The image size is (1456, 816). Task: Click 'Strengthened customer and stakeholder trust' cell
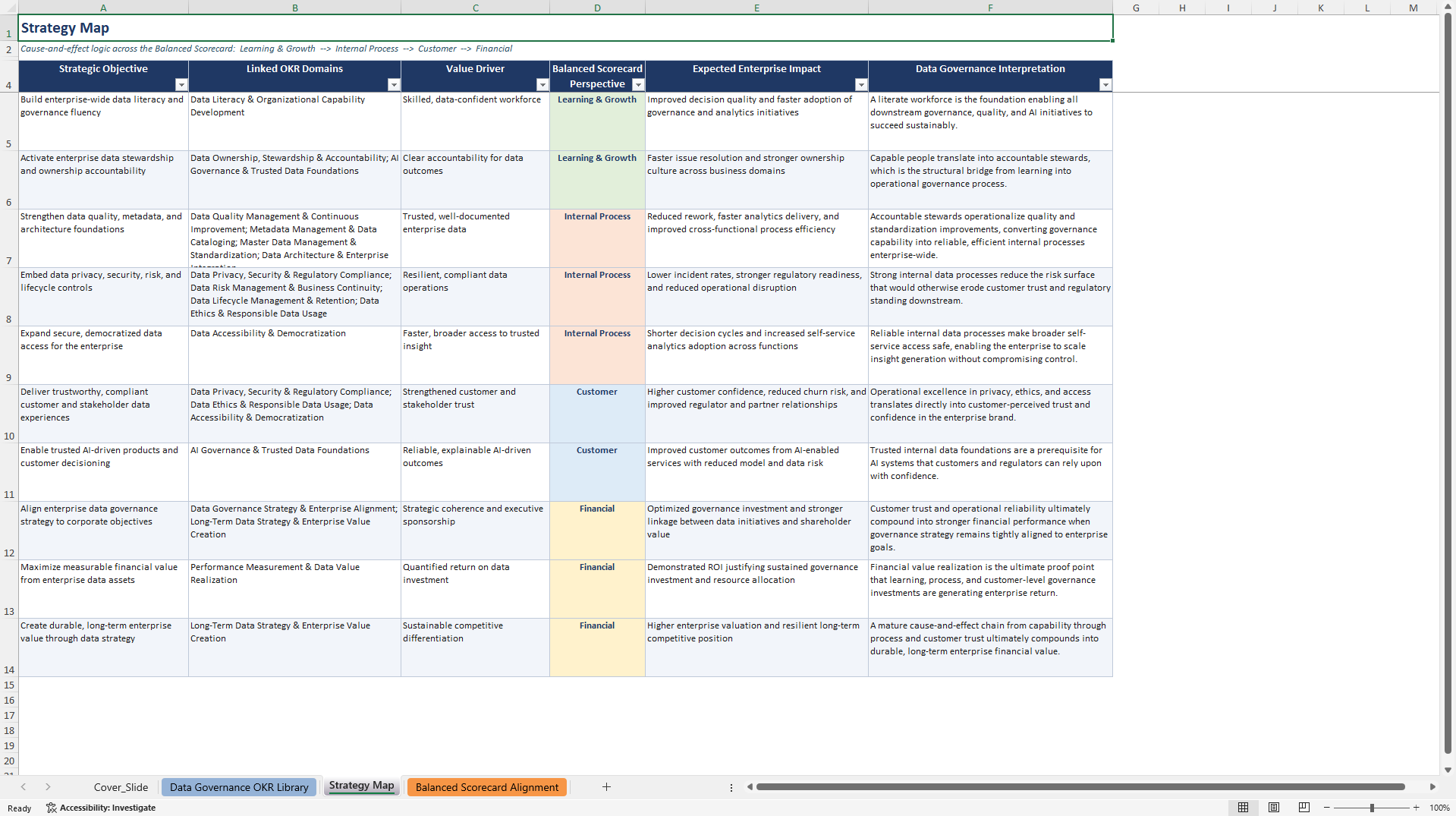(x=475, y=414)
